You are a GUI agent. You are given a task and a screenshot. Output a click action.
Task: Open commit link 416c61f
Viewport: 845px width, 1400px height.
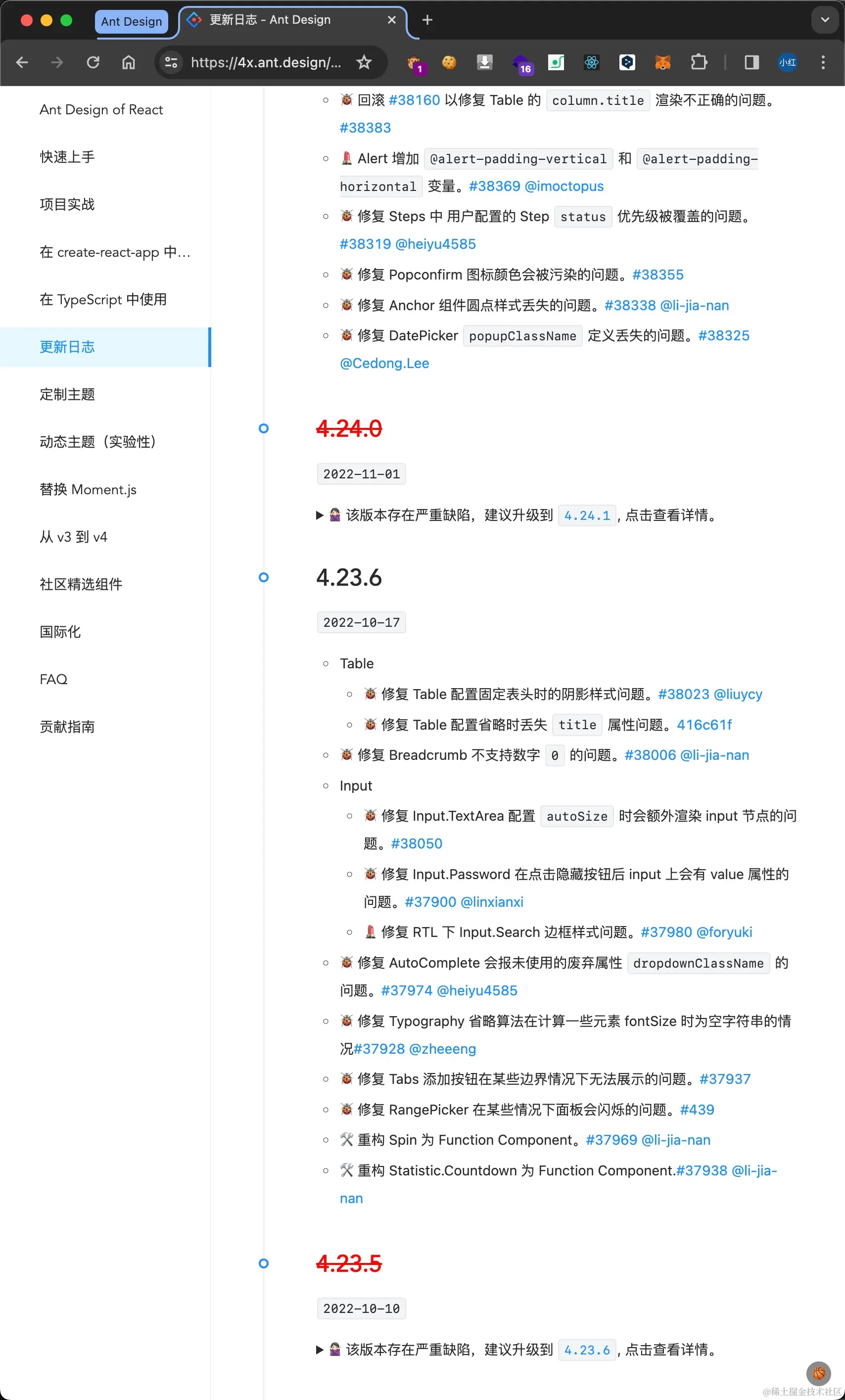pos(704,725)
